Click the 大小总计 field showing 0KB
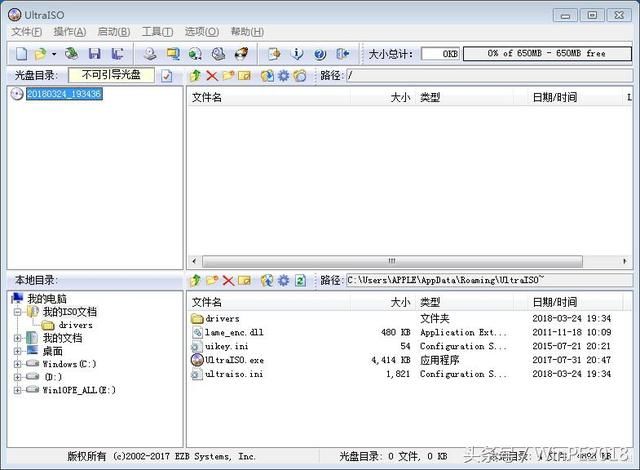 click(x=440, y=54)
